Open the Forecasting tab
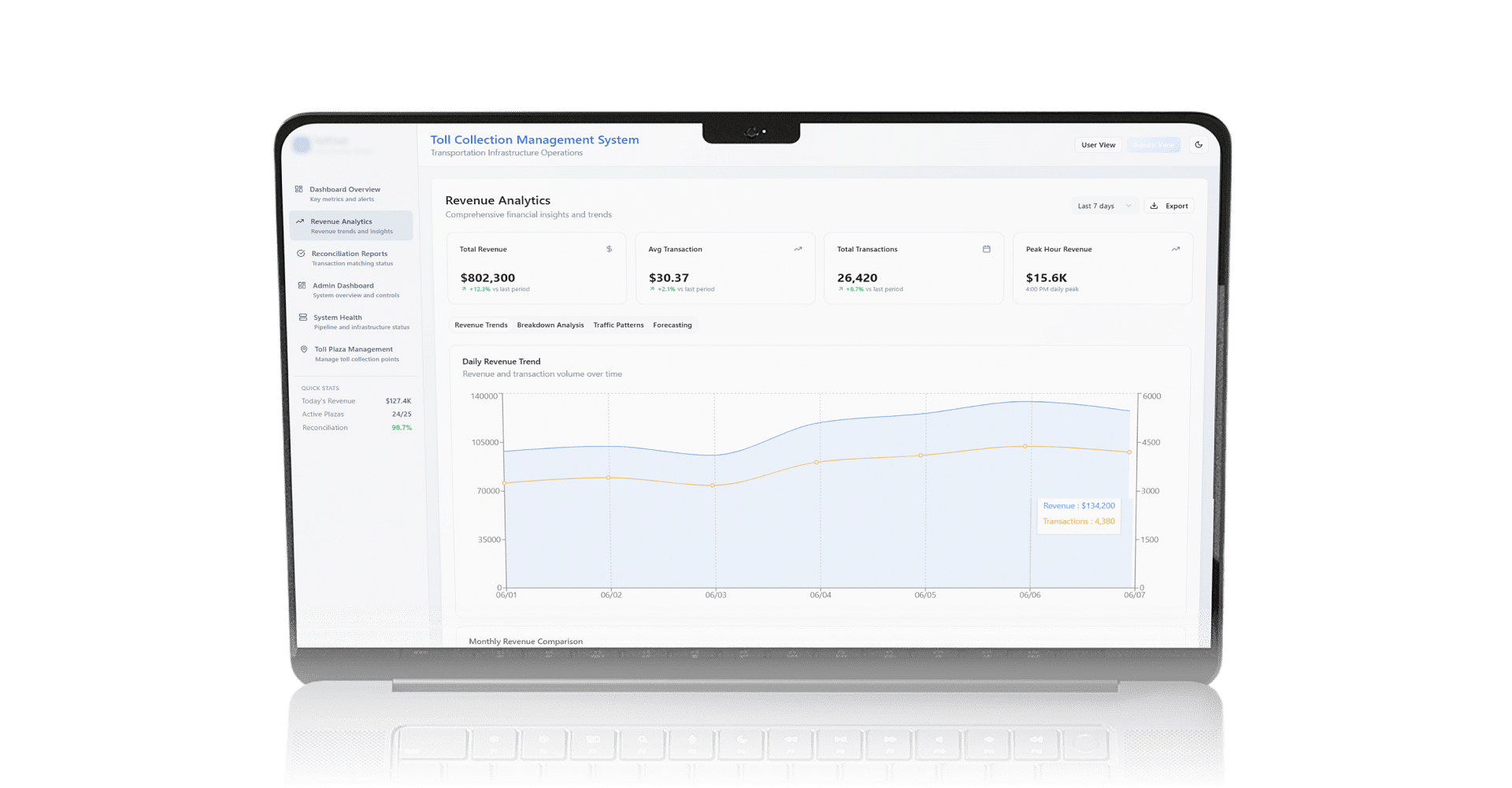The height and width of the screenshot is (788, 1512). 673,325
